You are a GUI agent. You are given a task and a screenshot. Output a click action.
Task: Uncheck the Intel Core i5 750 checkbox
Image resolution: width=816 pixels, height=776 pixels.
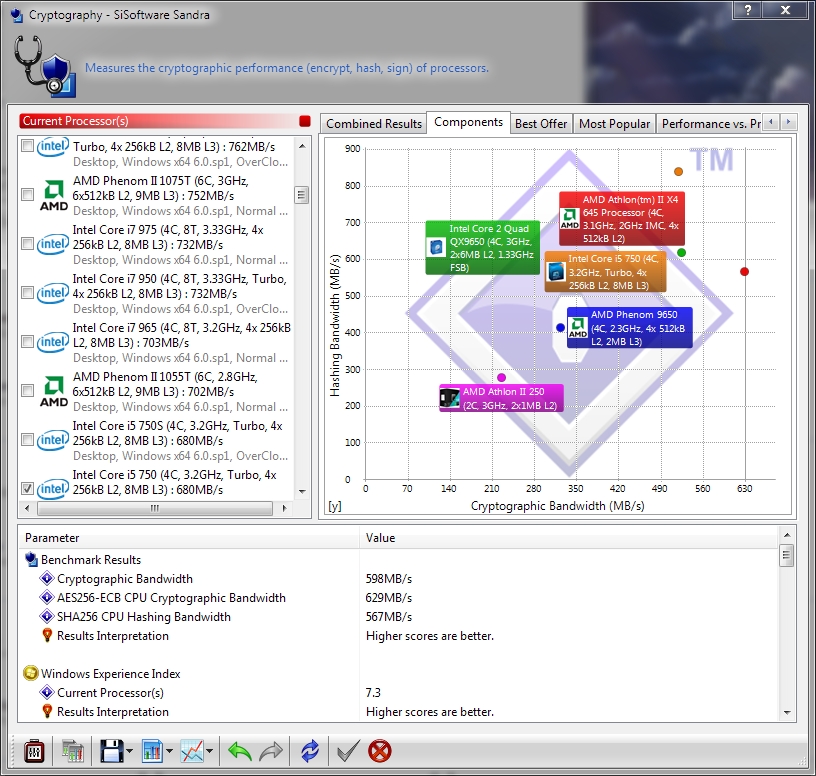tap(28, 488)
